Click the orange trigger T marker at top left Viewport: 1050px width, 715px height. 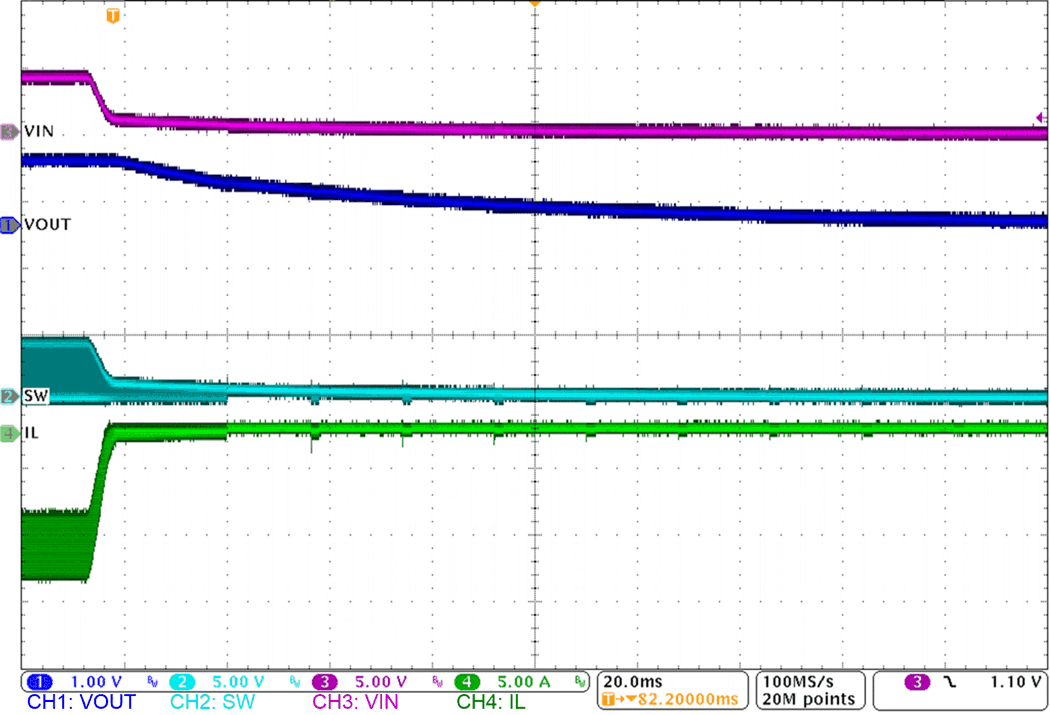coord(111,16)
